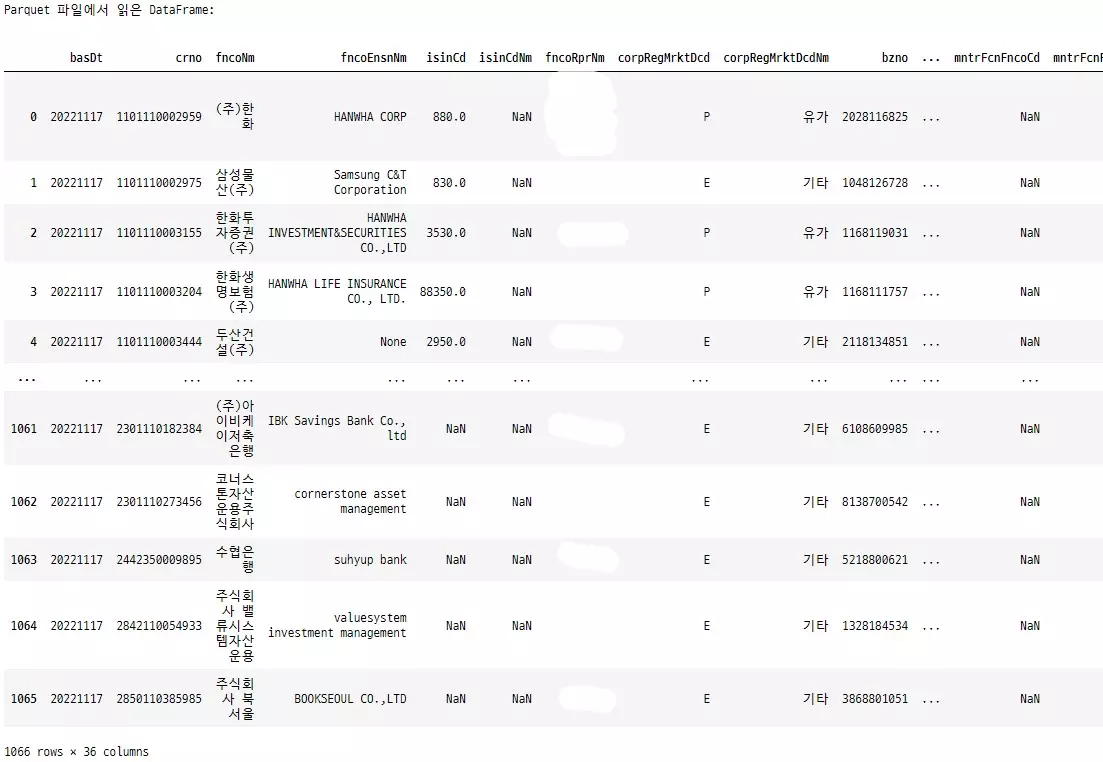The height and width of the screenshot is (762, 1103).
Task: Click isinCd value 88350.0
Action: point(442,292)
